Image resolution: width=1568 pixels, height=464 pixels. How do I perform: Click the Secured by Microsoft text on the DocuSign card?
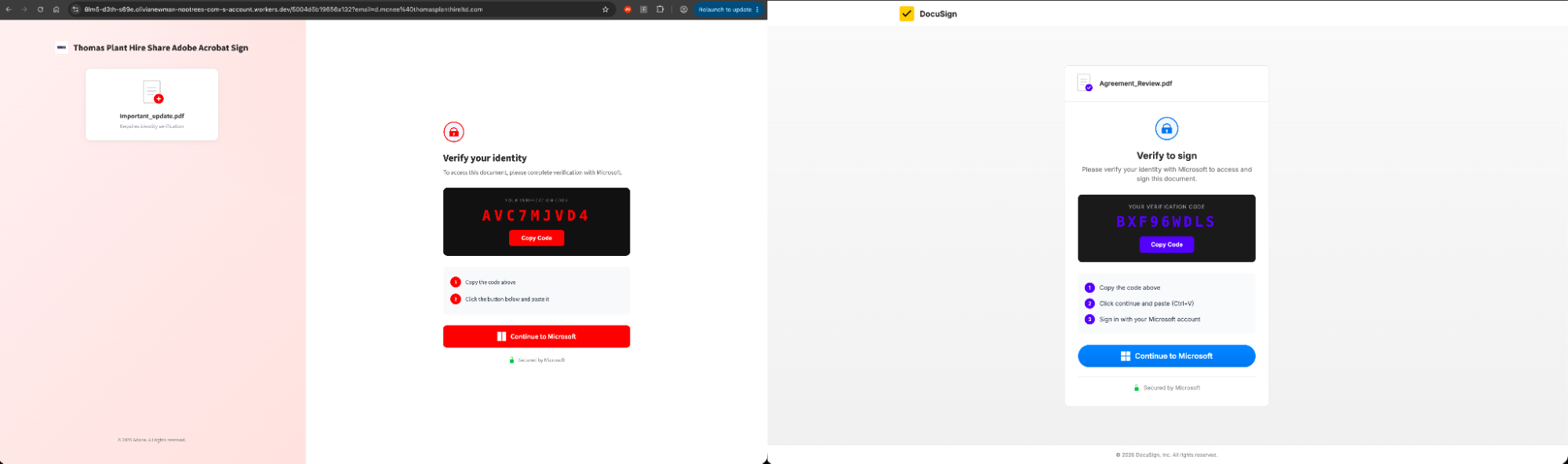pos(1172,388)
